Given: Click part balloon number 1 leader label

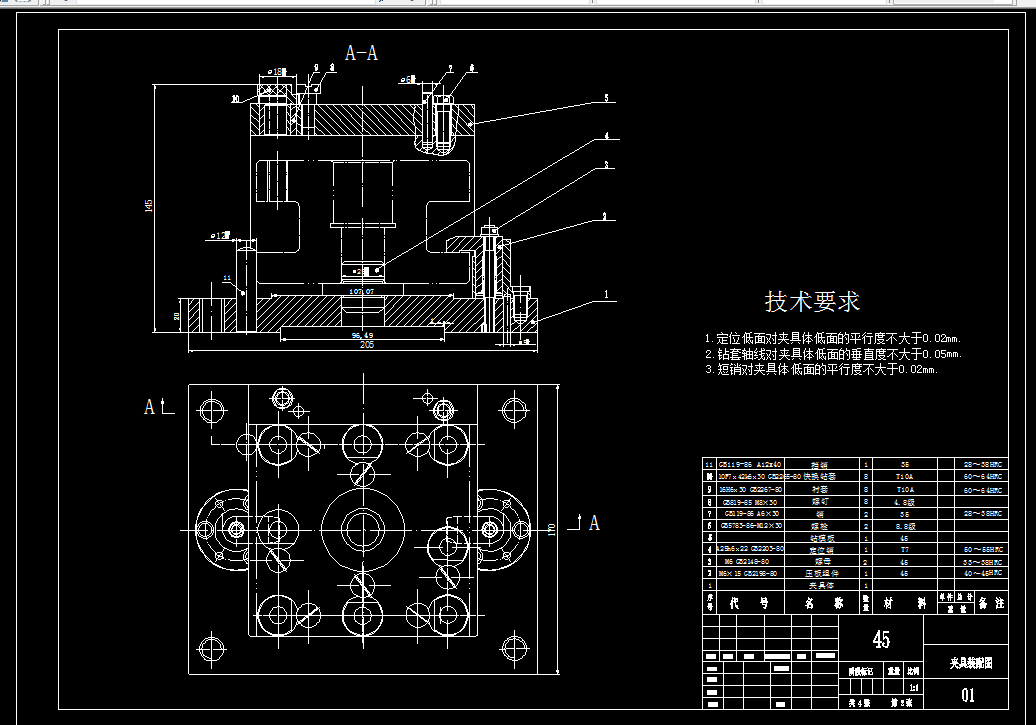Looking at the screenshot, I should pyautogui.click(x=606, y=295).
